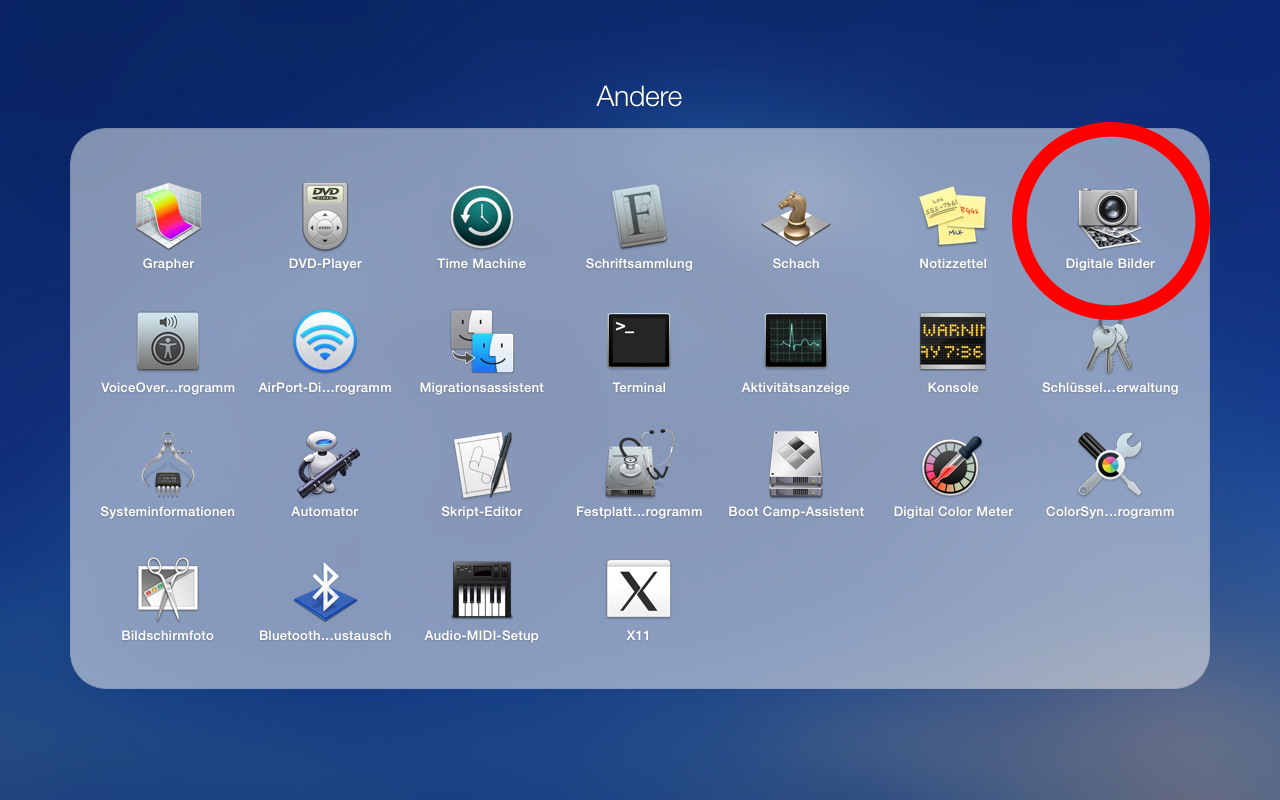Open the Konsole app
This screenshot has height=800, width=1280.
[952, 341]
